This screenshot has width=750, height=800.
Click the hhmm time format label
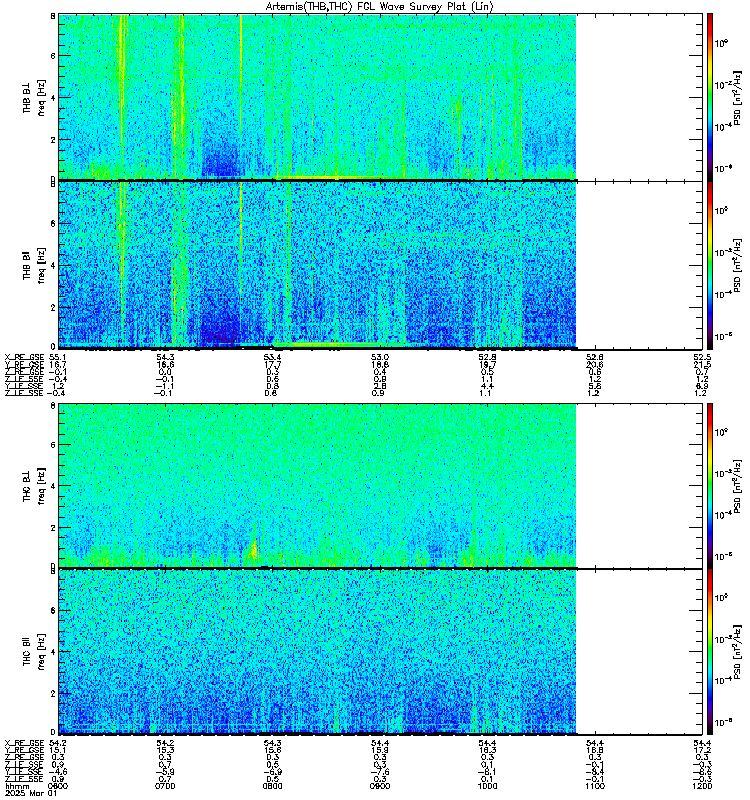[15, 786]
